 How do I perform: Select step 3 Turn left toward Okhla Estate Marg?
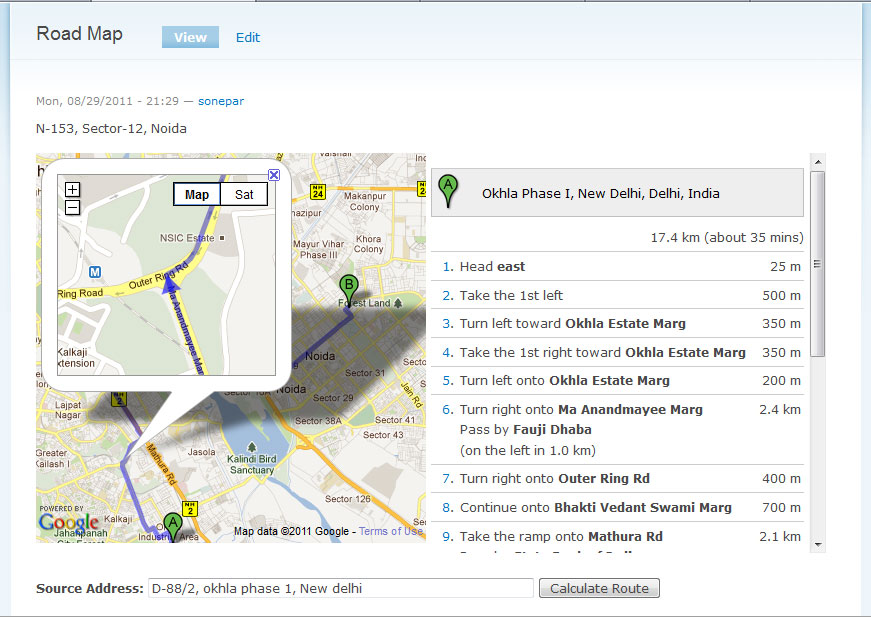[x=617, y=323]
